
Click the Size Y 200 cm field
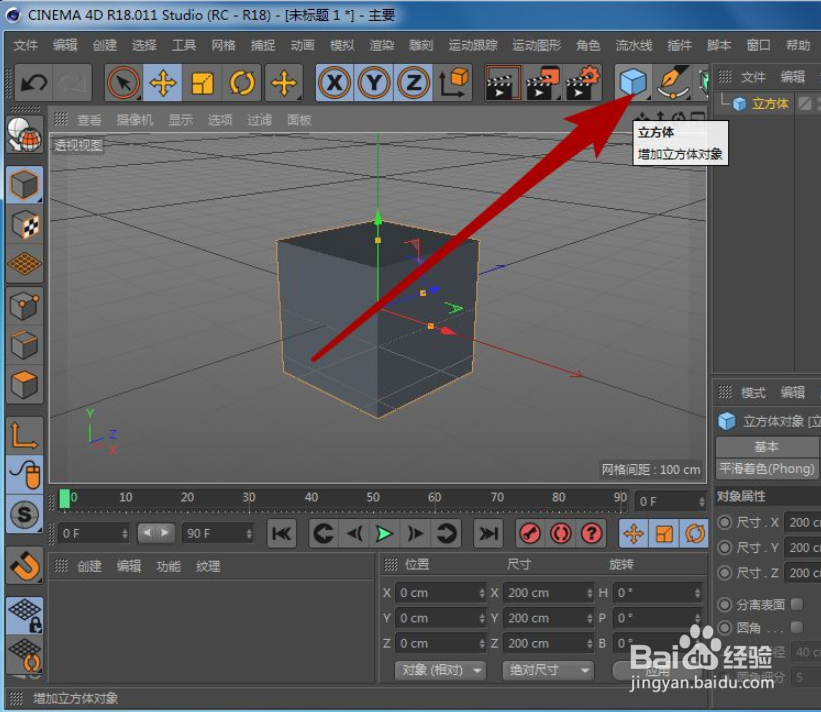tap(548, 618)
